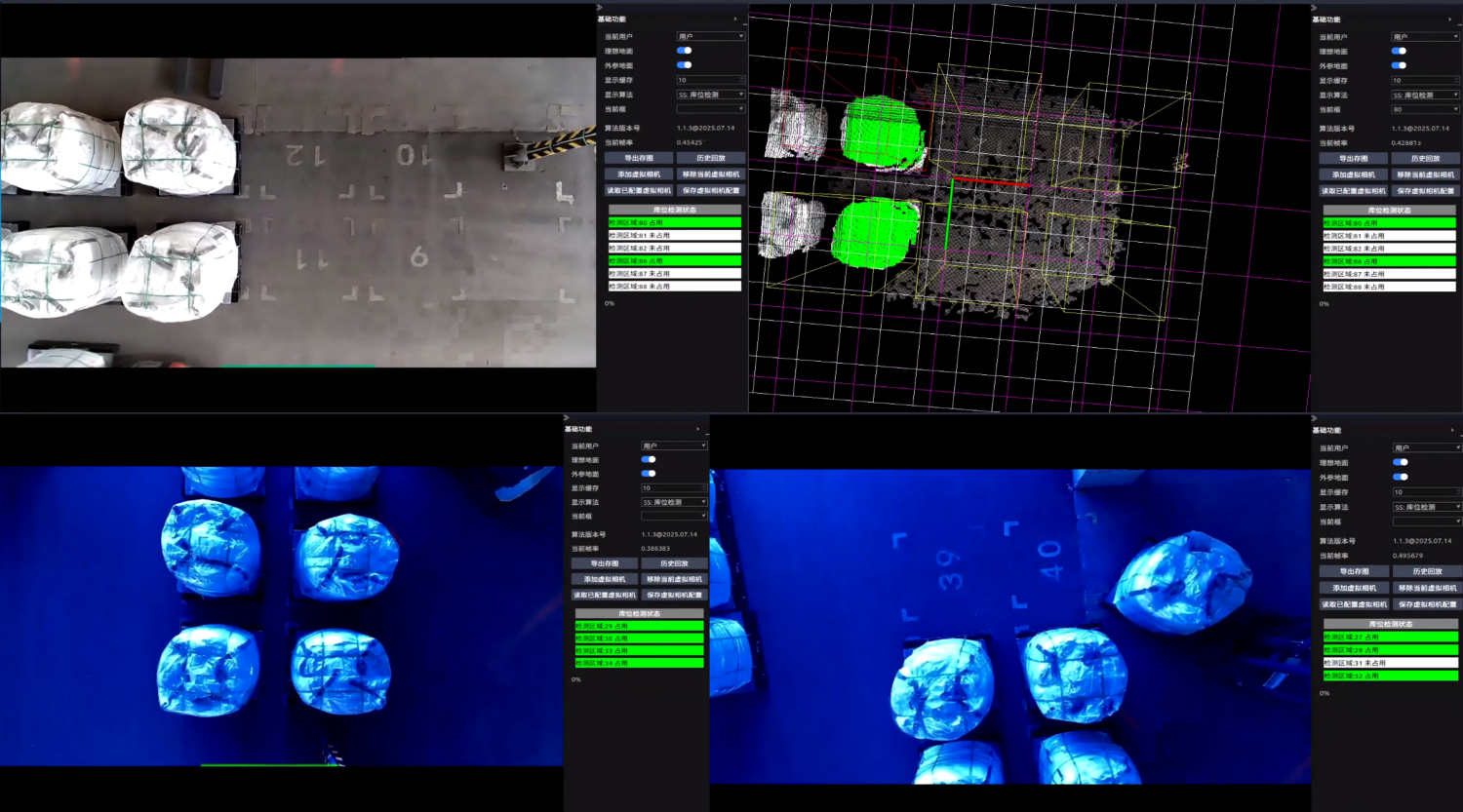Select the 检测区域:33 占用 status row

[639, 650]
